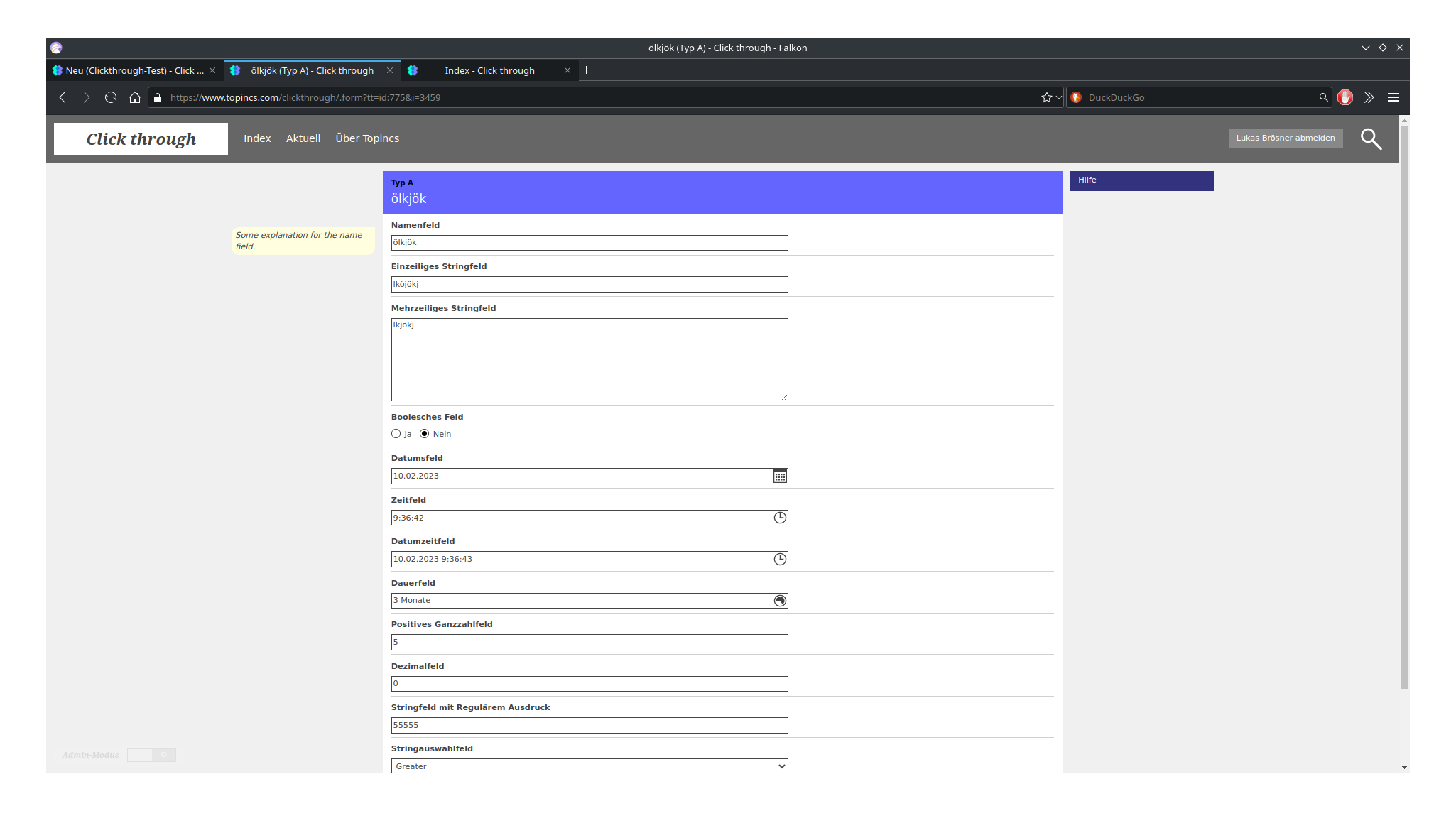Click the large search magnifier icon
The image size is (1456, 828).
1371,139
